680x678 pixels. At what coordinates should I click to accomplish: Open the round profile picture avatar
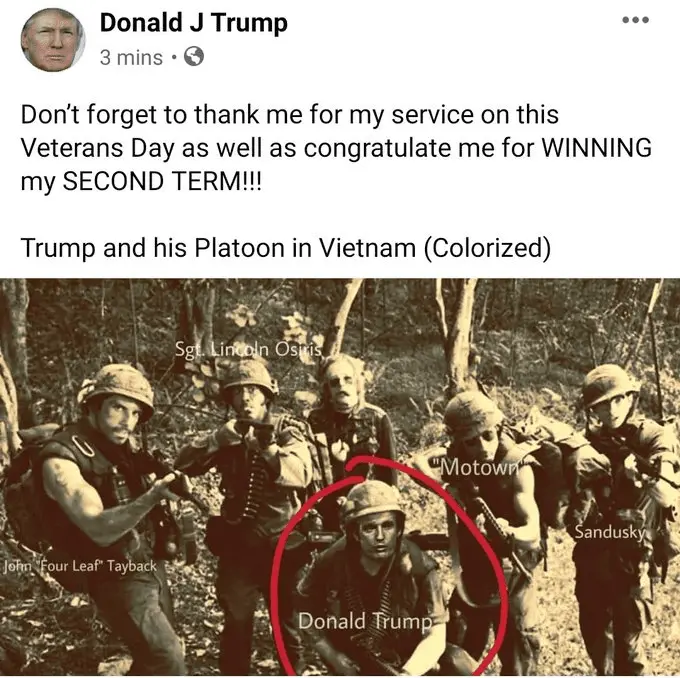click(x=53, y=40)
